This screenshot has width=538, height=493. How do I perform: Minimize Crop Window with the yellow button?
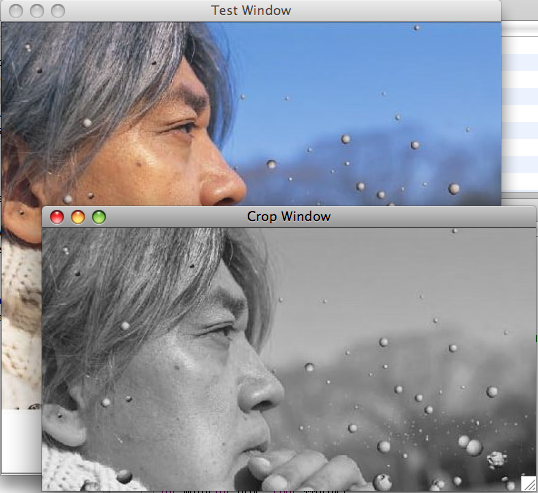[x=78, y=217]
